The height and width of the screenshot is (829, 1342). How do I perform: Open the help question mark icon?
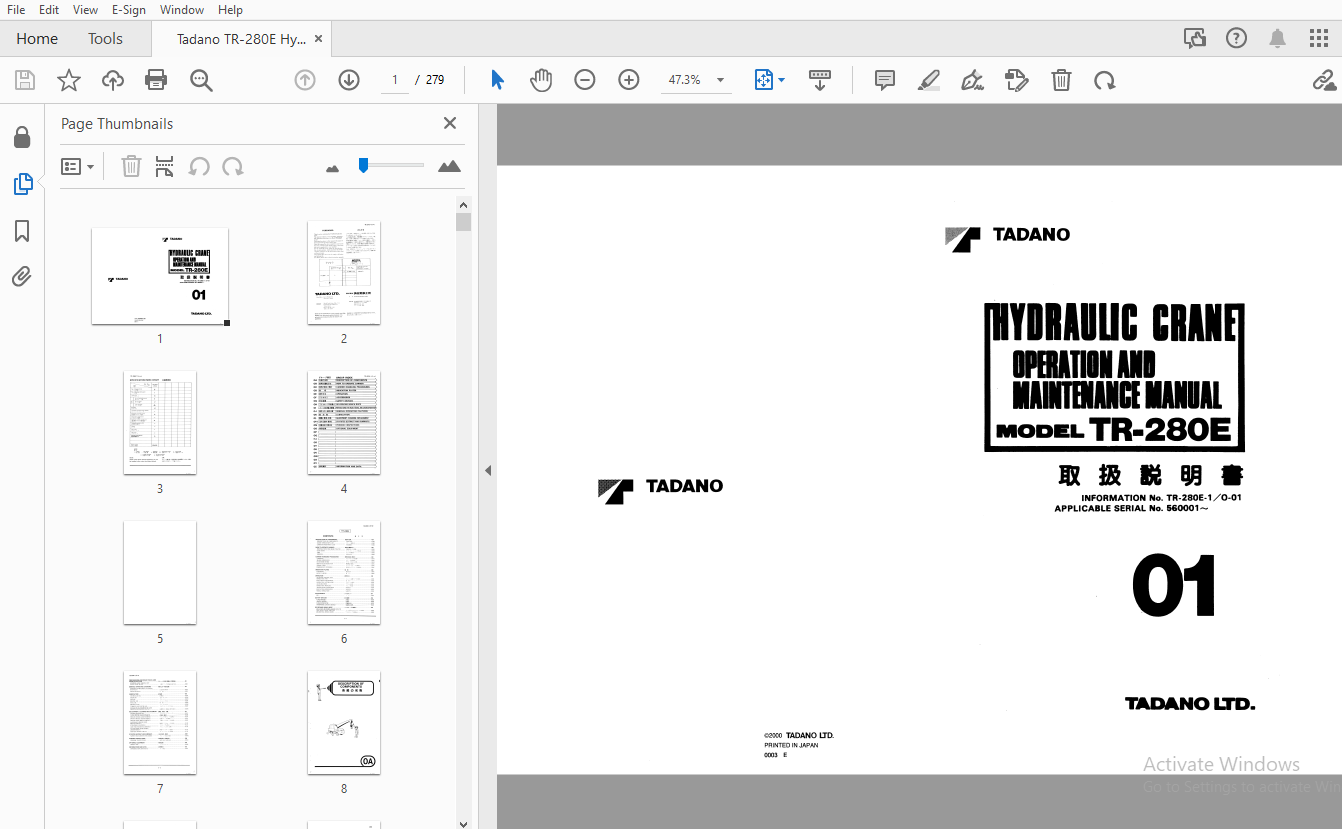click(x=1236, y=39)
